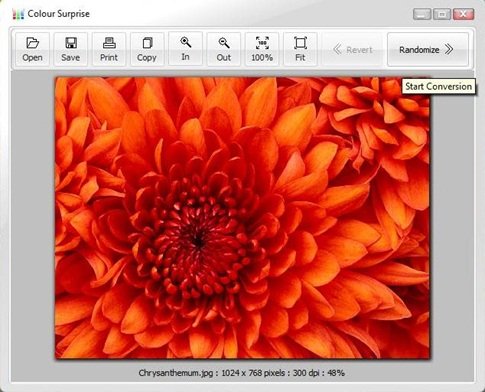This screenshot has width=485, height=392.
Task: Fit image to window
Action: tap(300, 49)
